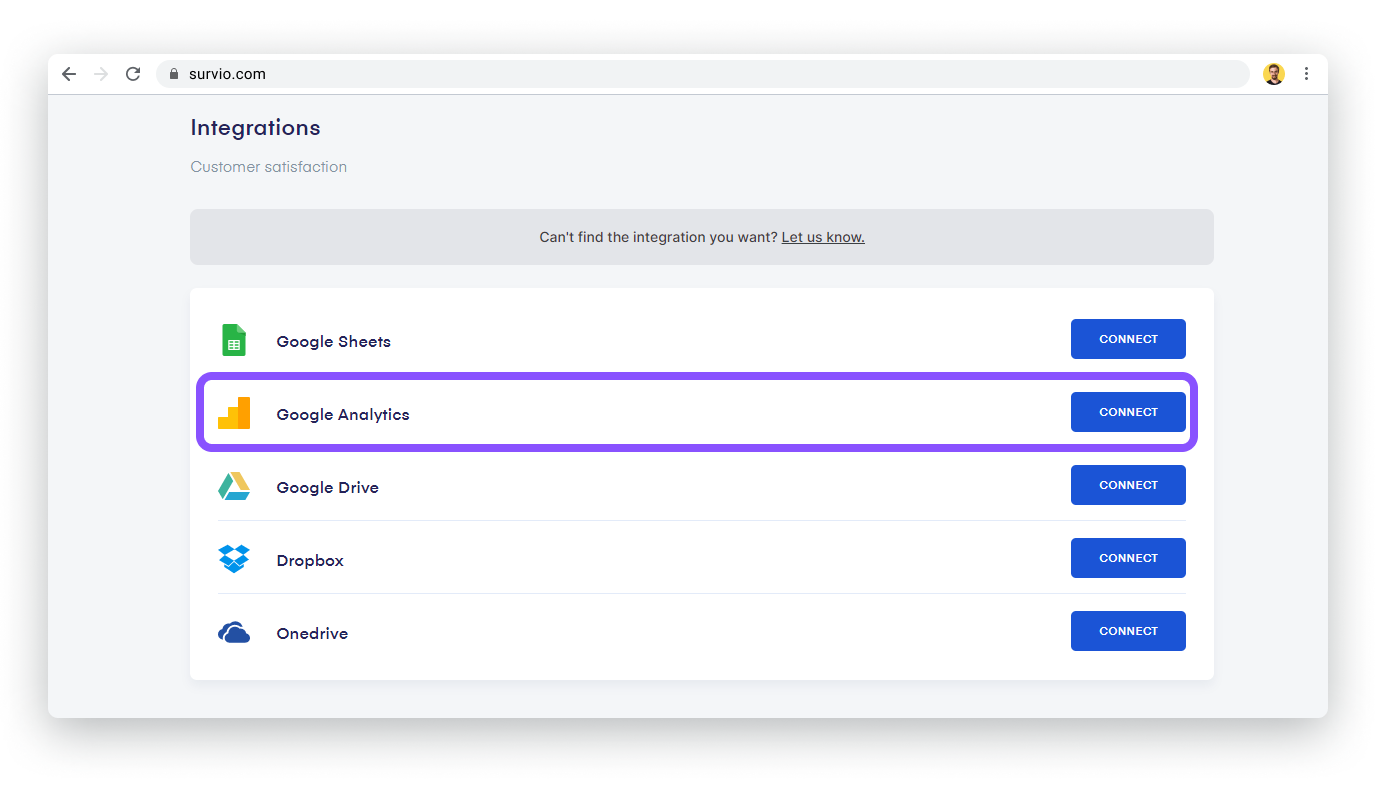Click the "Customer satisfaction" subtitle

(x=269, y=167)
